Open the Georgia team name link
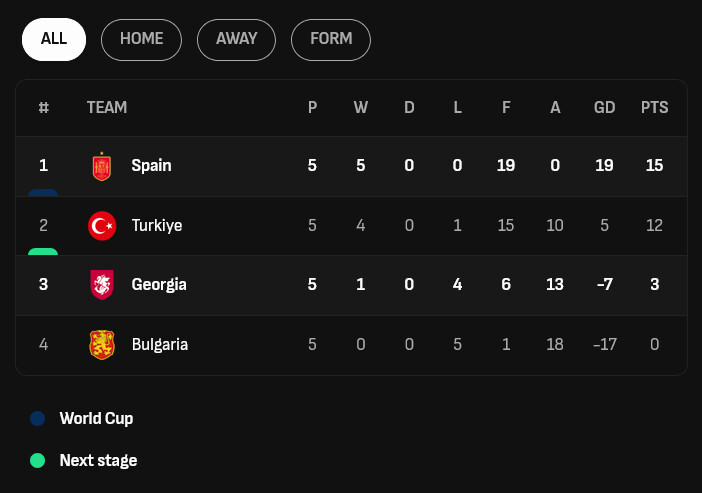 coord(159,285)
